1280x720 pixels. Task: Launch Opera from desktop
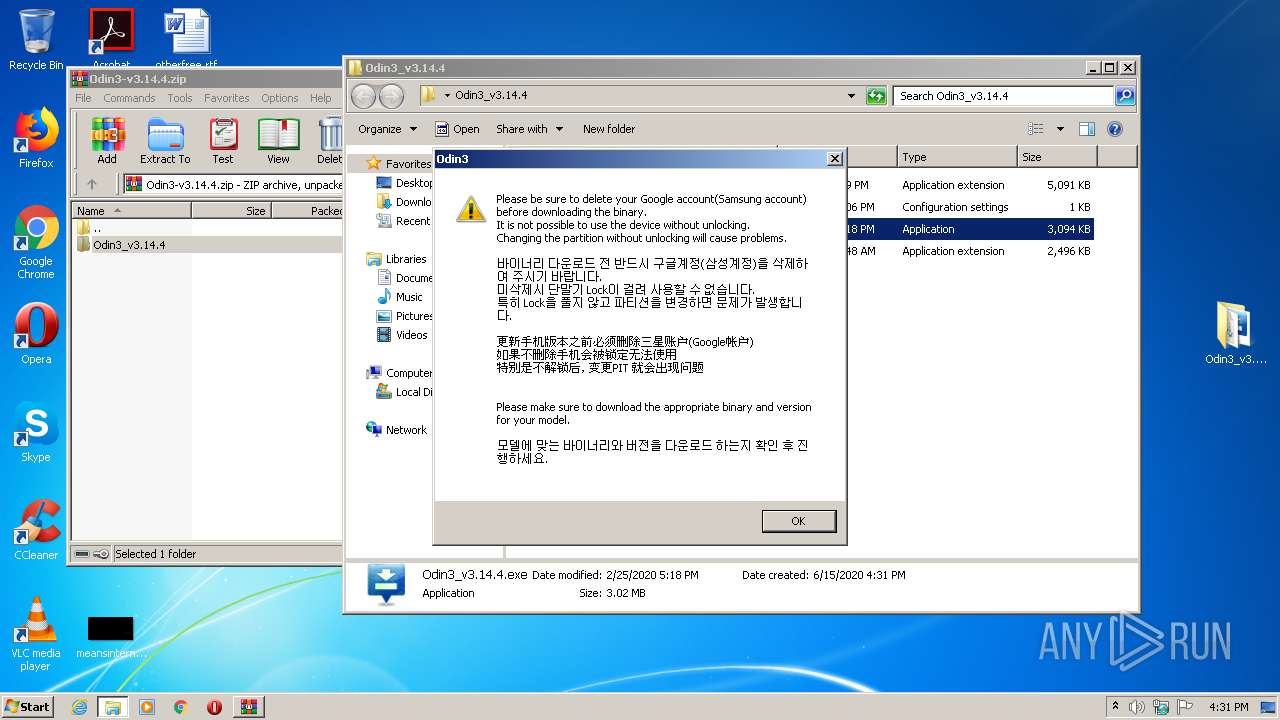36,335
